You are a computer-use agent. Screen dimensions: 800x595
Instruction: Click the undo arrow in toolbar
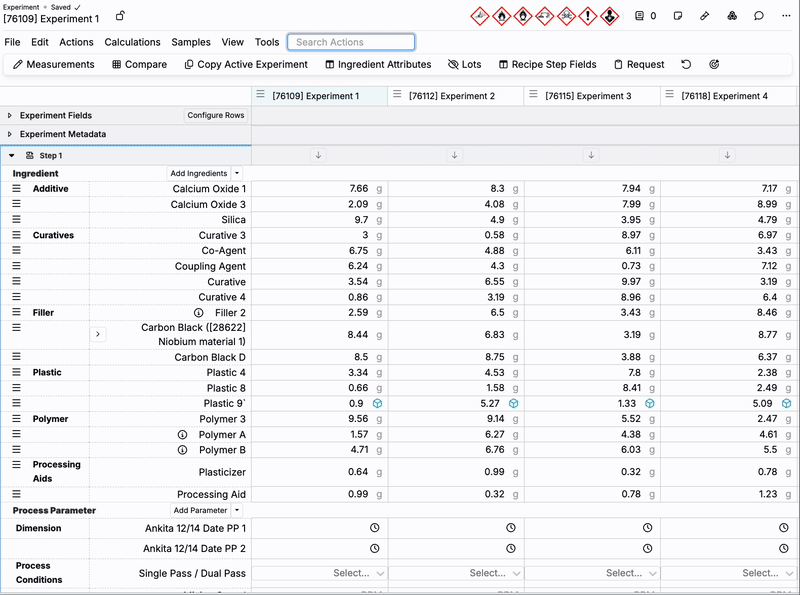point(686,65)
